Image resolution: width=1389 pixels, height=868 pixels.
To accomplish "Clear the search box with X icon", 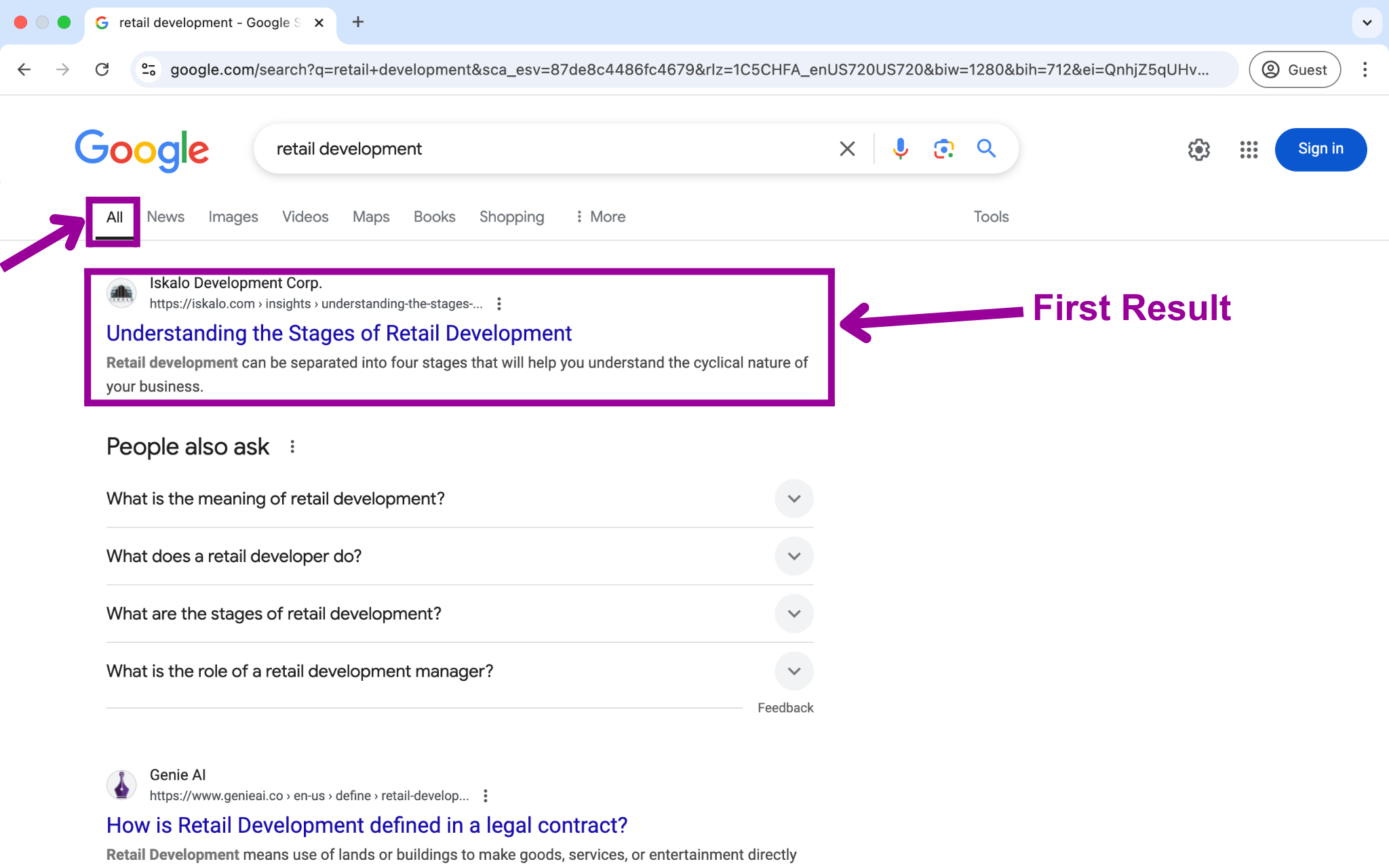I will click(847, 149).
